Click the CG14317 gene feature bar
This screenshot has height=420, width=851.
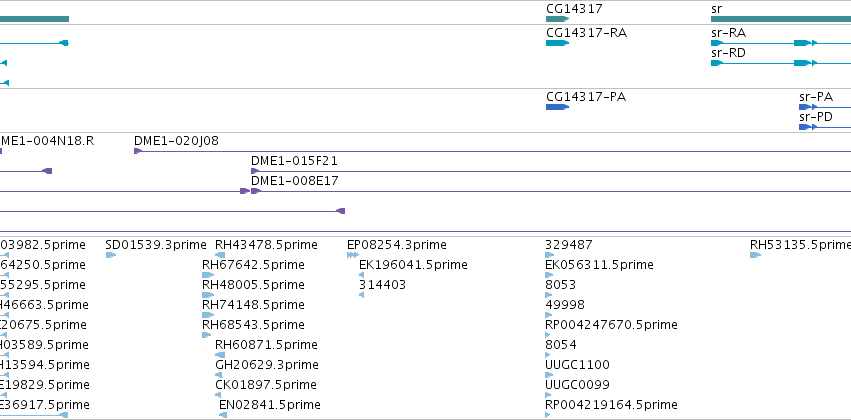[x=557, y=19]
